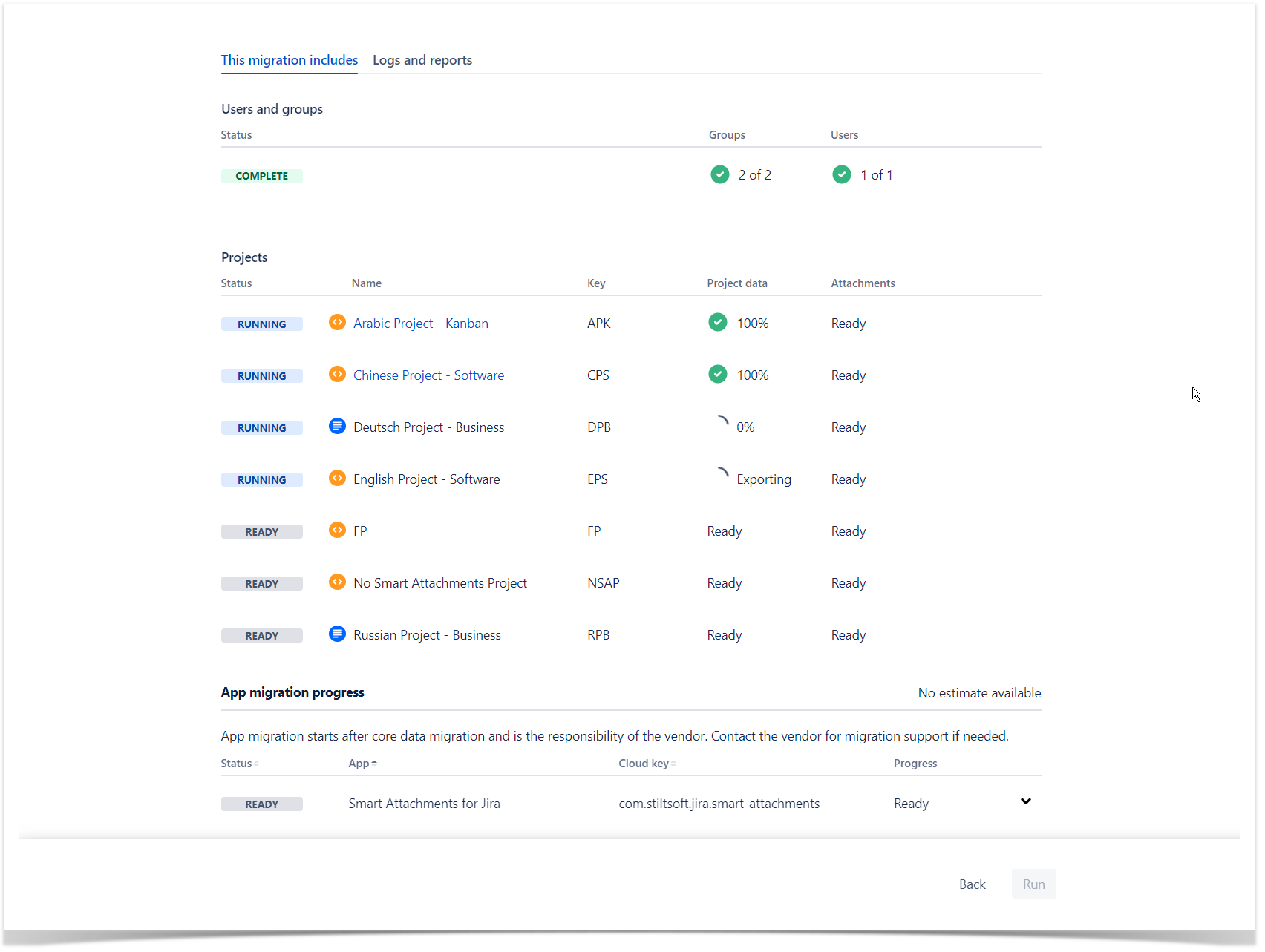The height and width of the screenshot is (952, 1265).
Task: Click the green checkmark beside 2 of 2 groups
Action: point(719,174)
